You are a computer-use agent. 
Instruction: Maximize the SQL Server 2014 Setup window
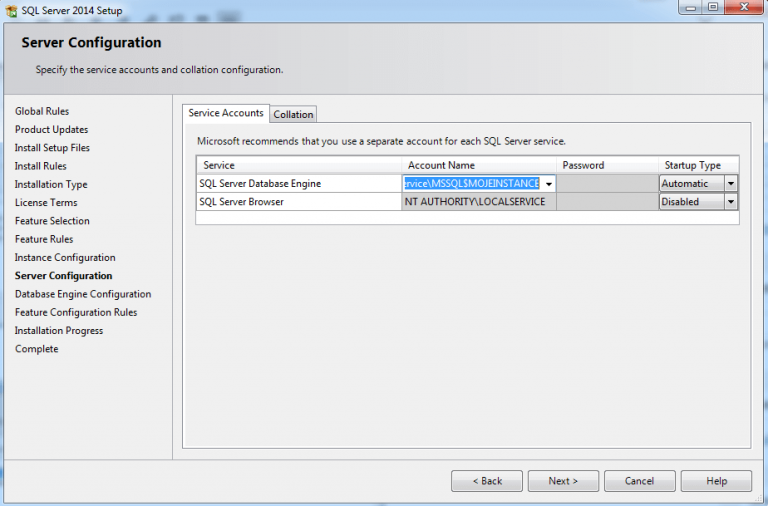point(713,7)
